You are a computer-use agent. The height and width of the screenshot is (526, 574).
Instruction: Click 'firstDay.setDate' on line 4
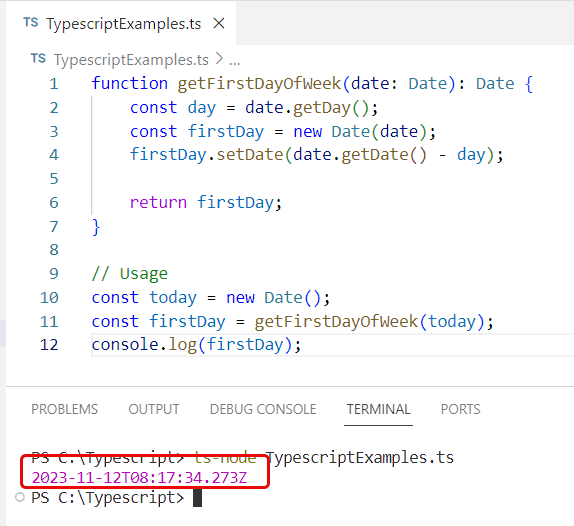pyautogui.click(x=206, y=155)
